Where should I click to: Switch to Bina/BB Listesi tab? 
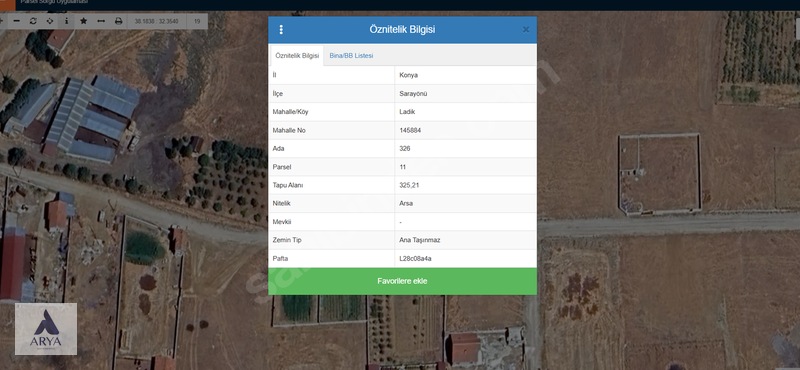(351, 56)
